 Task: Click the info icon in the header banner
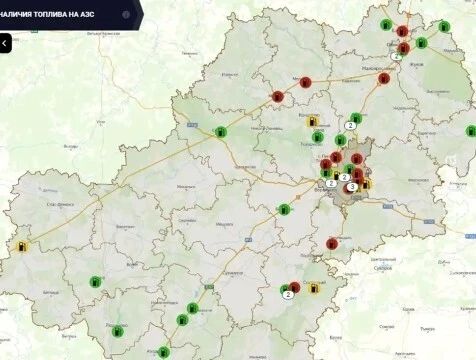coord(126,15)
